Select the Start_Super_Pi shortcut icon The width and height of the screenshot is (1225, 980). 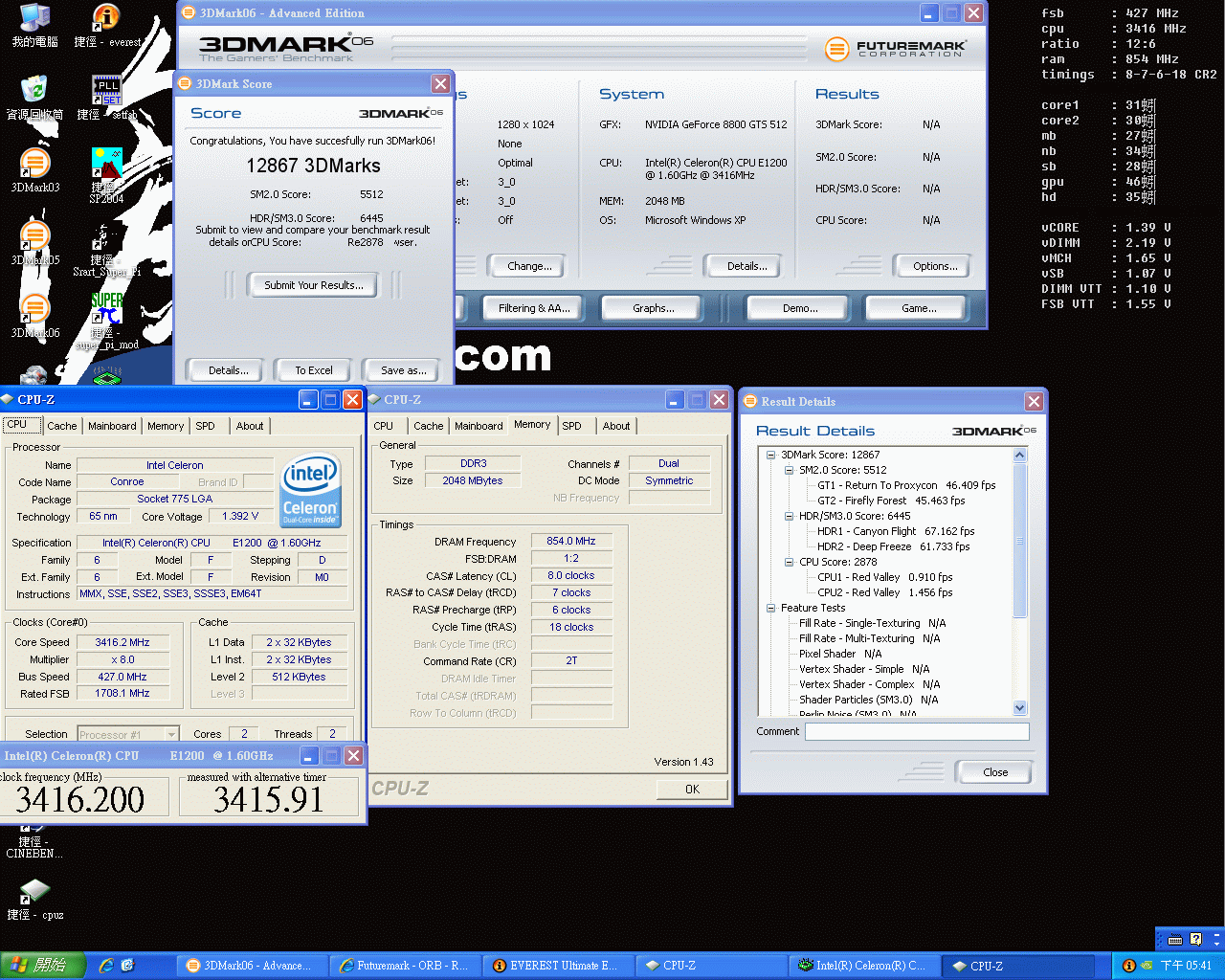tap(106, 249)
